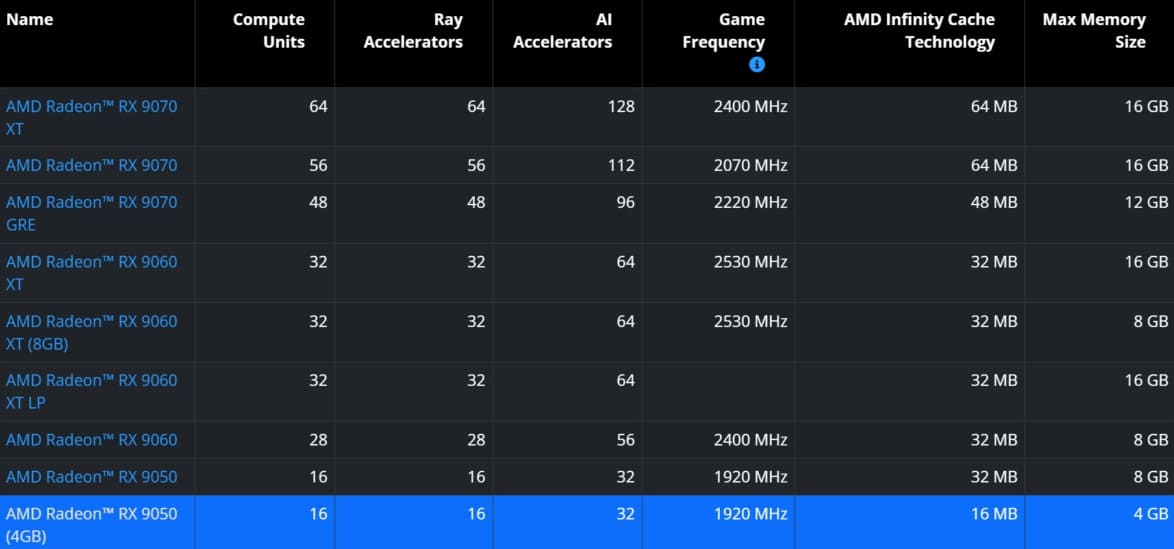The image size is (1174, 549).
Task: Sort by the Ray Accelerators column header
Action: (413, 31)
